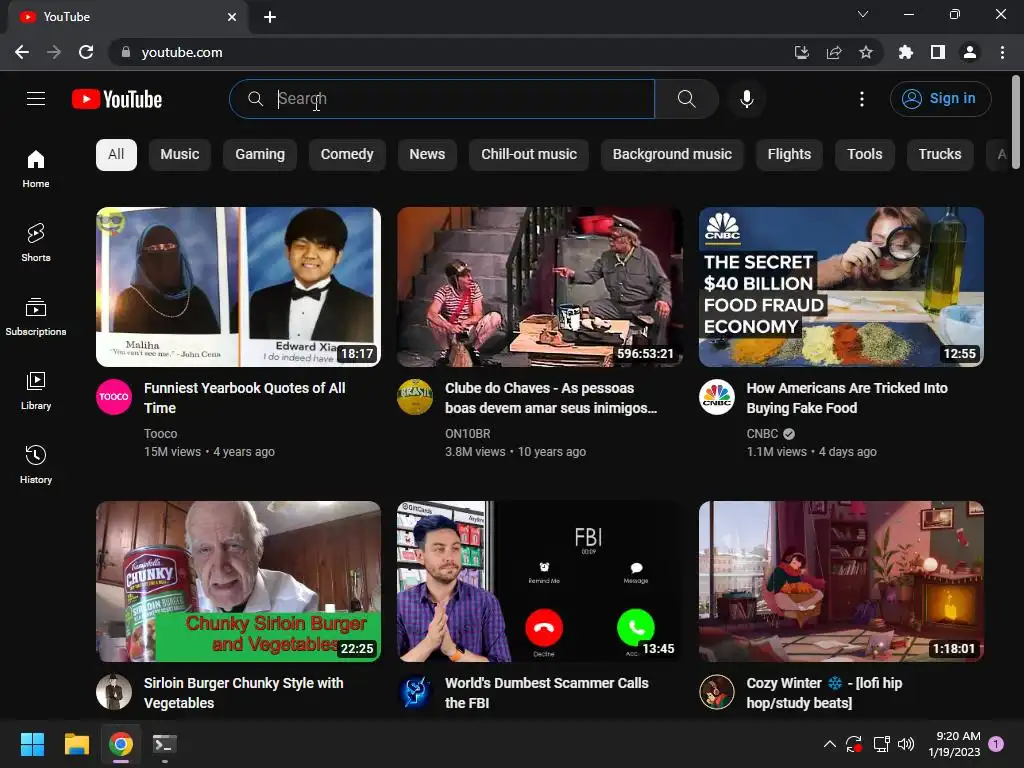Open the volume control in system tray
Image resolution: width=1024 pixels, height=768 pixels.
point(906,744)
